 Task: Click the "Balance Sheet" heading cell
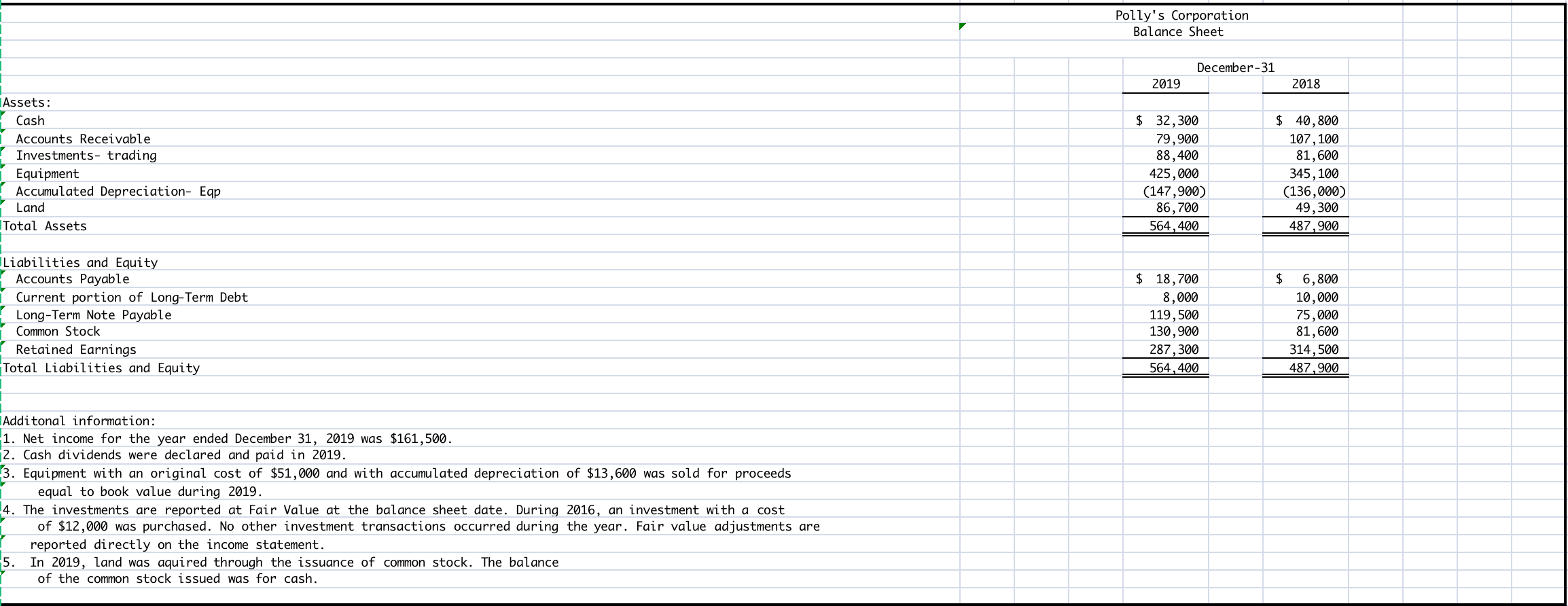pos(1178,32)
